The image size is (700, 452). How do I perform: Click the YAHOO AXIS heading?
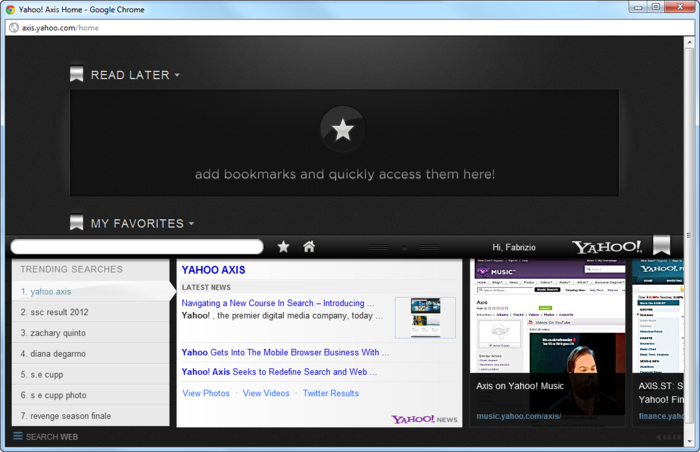point(213,270)
